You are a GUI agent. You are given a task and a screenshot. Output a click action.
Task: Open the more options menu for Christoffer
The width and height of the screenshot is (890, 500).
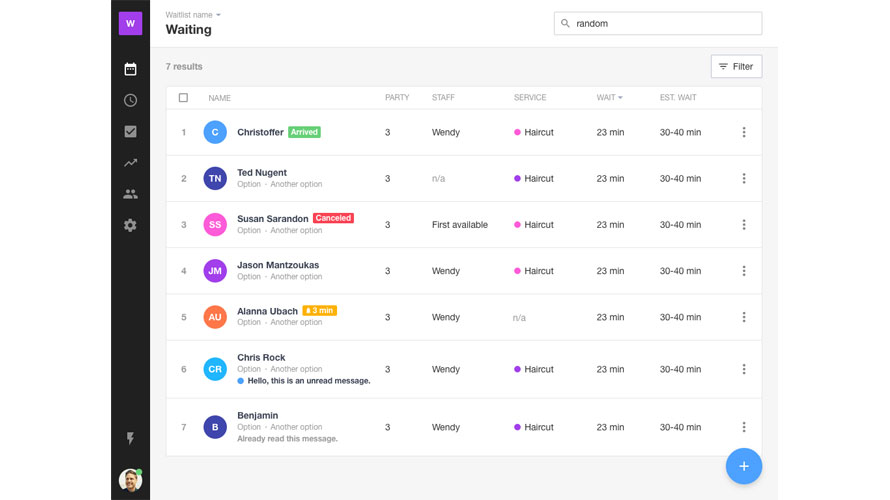743,132
